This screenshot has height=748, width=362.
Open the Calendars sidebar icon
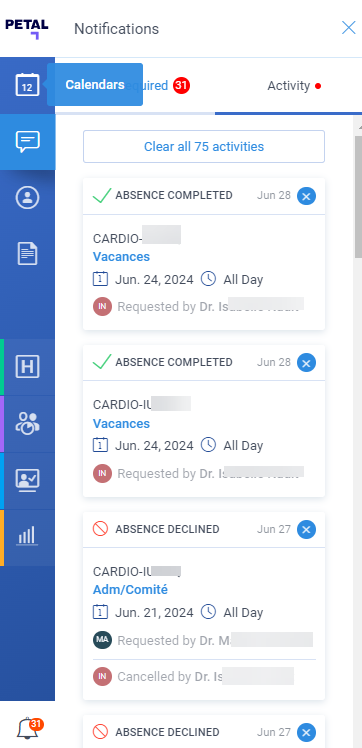(27, 85)
